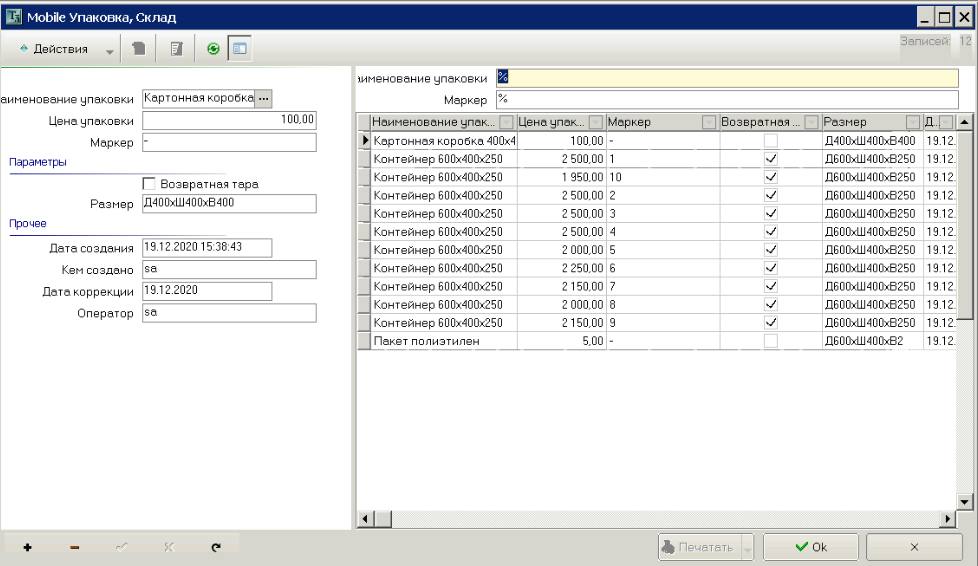978x566 pixels.
Task: Click the marker cell 7
Action: (x=663, y=286)
